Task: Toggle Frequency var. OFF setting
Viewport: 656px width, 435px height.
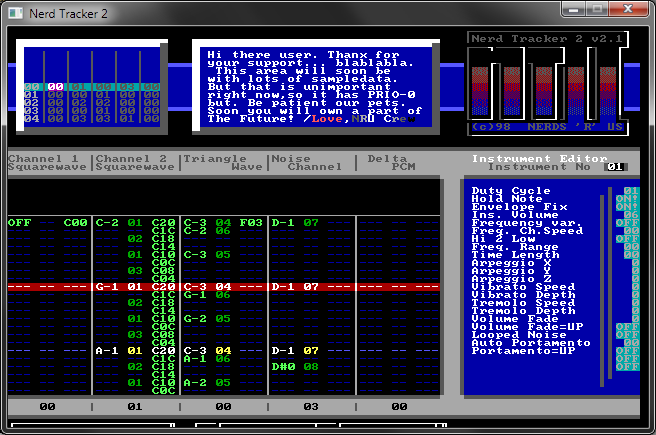Action: coord(627,223)
